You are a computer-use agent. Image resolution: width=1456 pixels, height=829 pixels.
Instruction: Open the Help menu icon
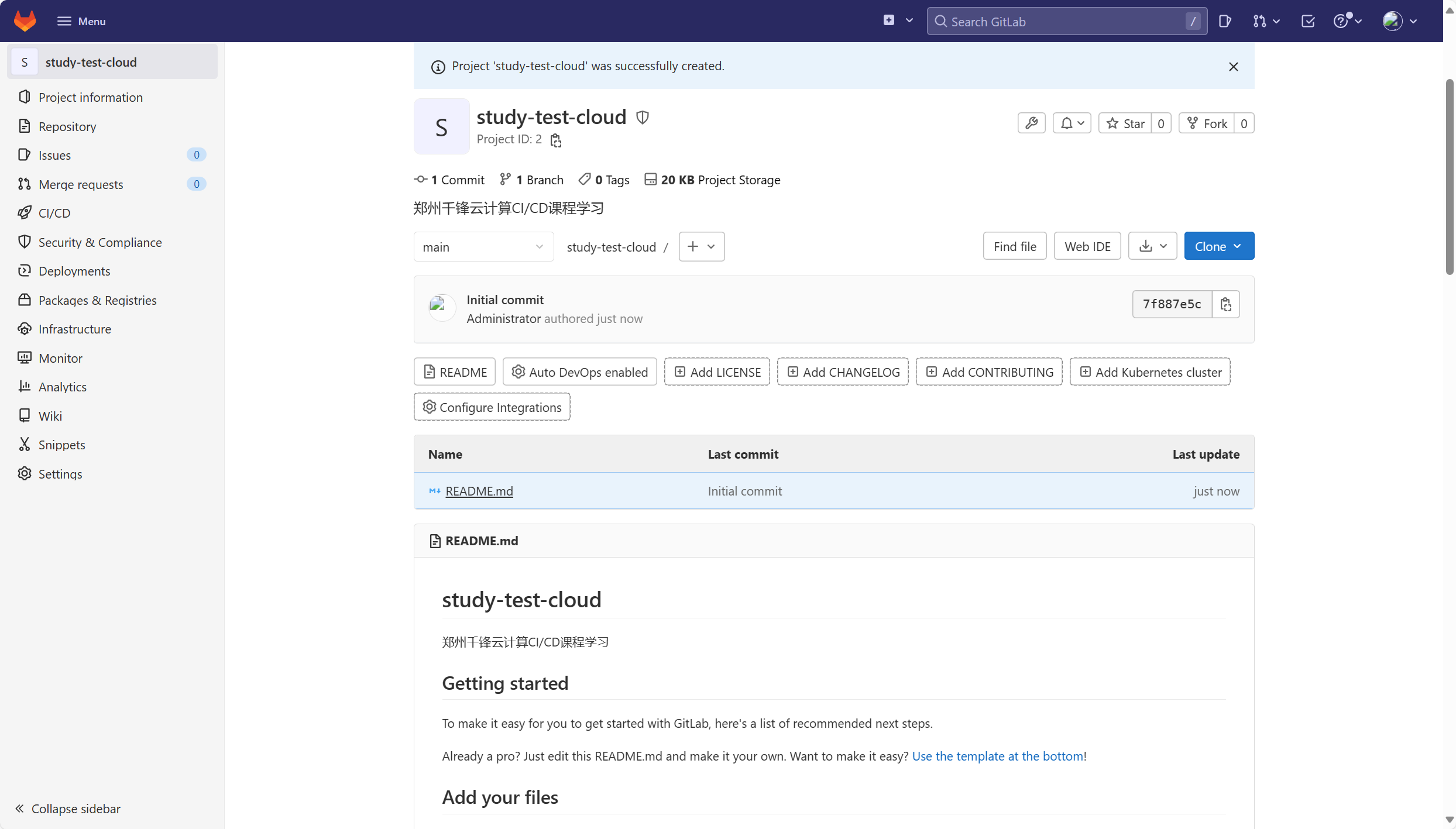tap(1347, 22)
